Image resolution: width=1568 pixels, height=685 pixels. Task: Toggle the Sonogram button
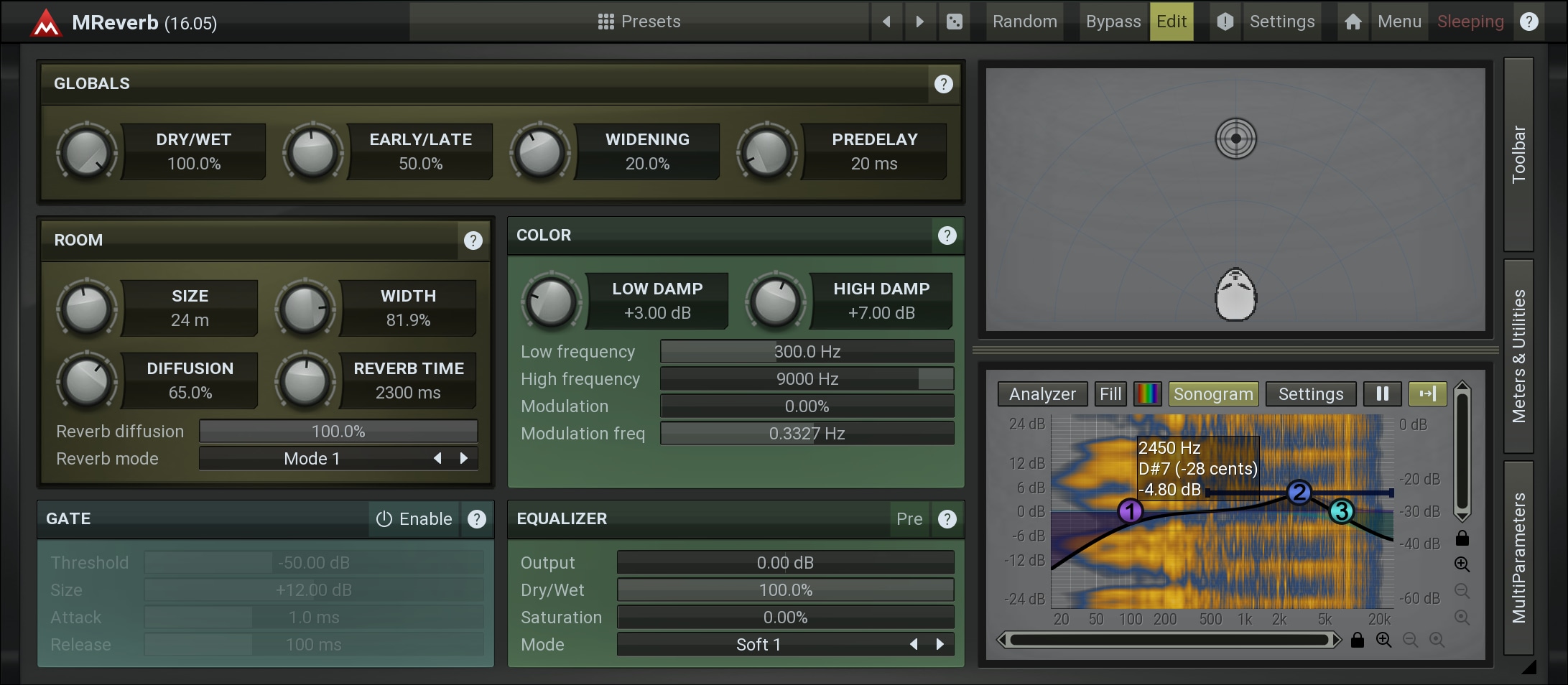[x=1214, y=393]
